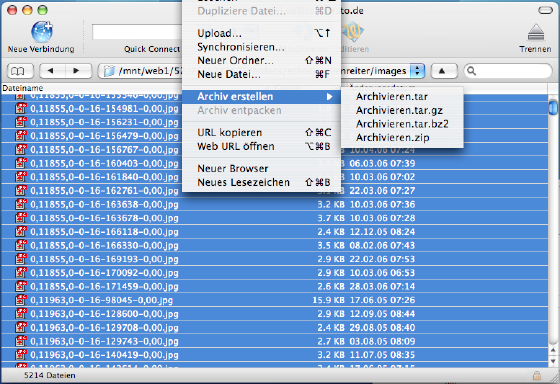
Task: Click icon of file 0,11855,0-0-16-166330-0,00.jpg
Action: [21, 245]
